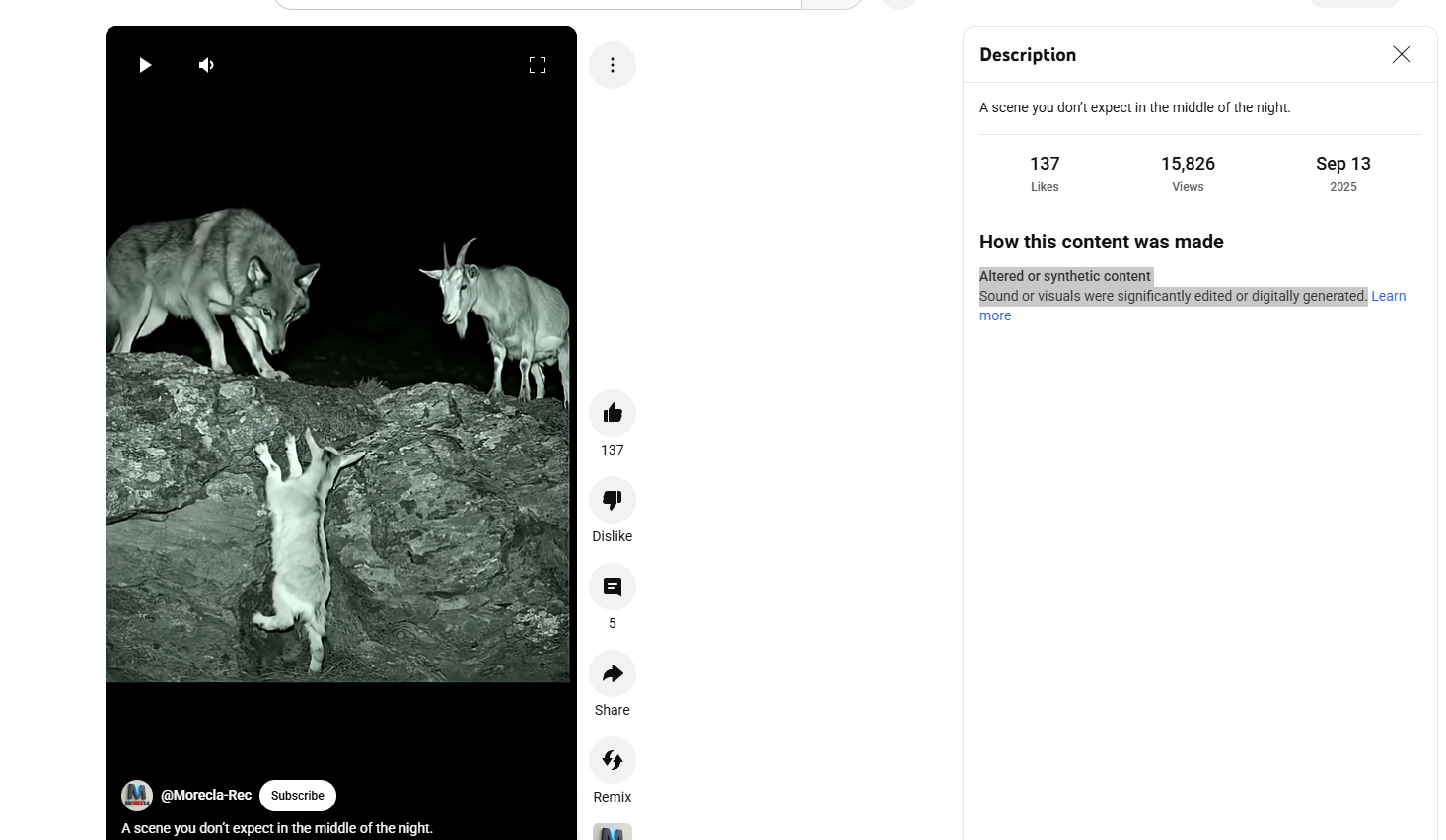Mute the video sound
1446x840 pixels.
click(x=206, y=65)
